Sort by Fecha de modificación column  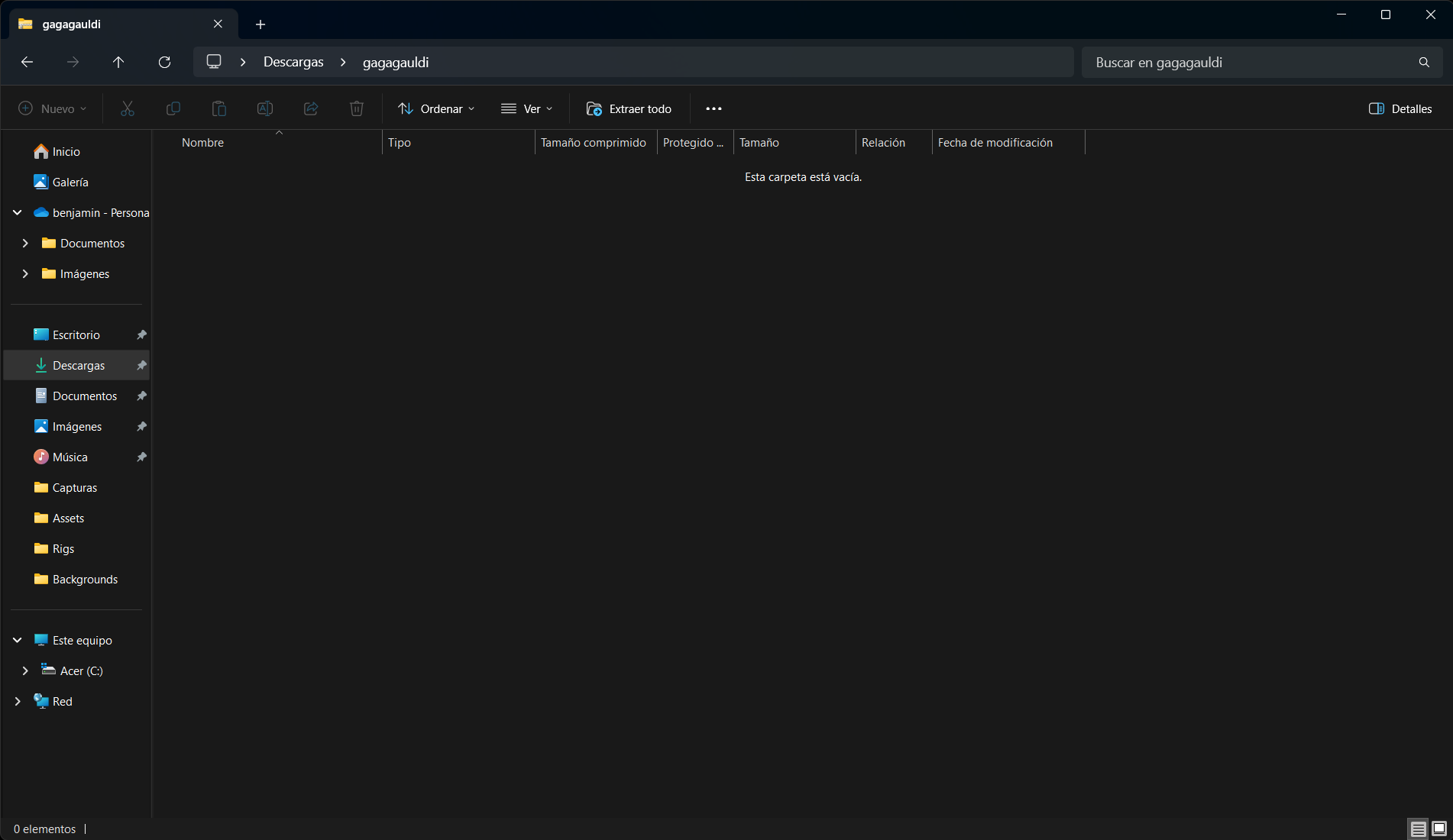pyautogui.click(x=1008, y=143)
